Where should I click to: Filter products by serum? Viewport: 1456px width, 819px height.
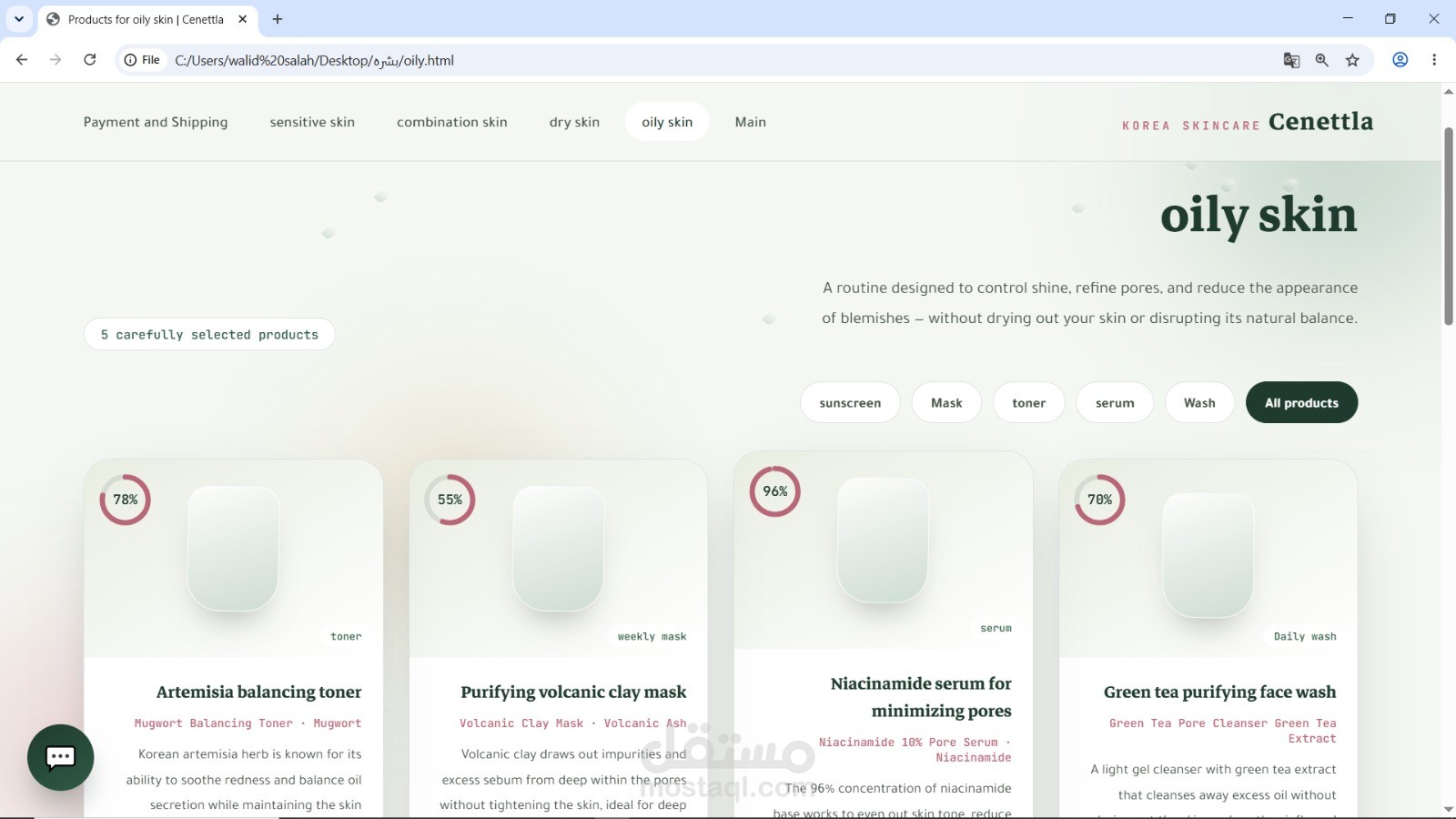[1115, 402]
